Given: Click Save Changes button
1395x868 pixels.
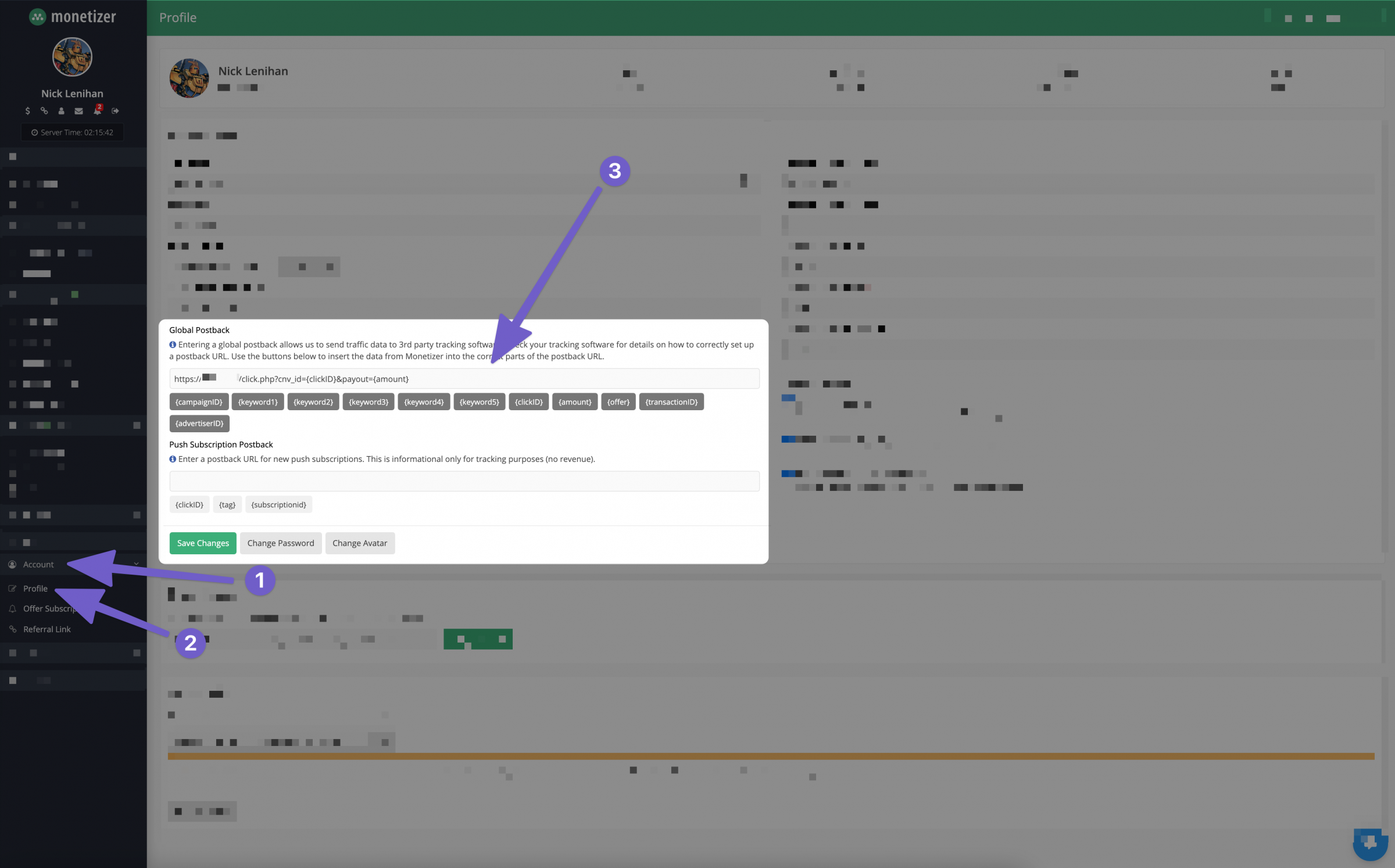Looking at the screenshot, I should coord(203,543).
